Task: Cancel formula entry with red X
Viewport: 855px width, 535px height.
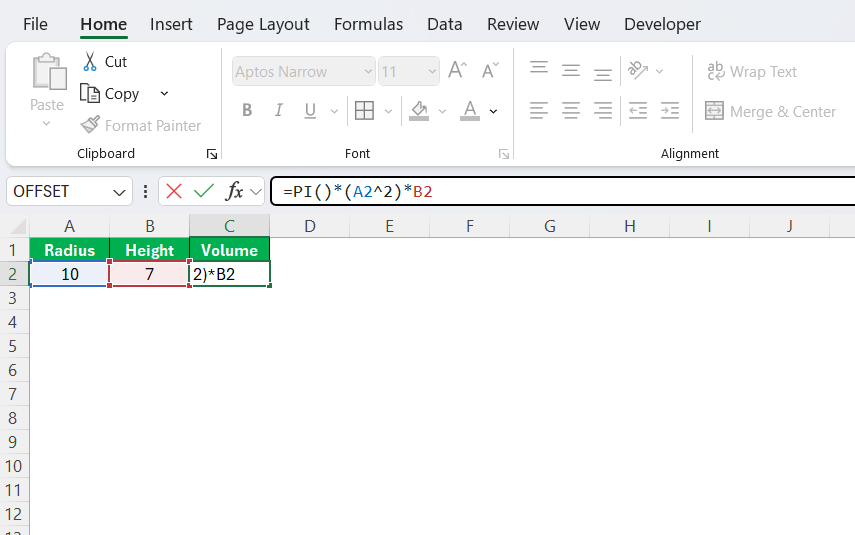Action: point(174,191)
